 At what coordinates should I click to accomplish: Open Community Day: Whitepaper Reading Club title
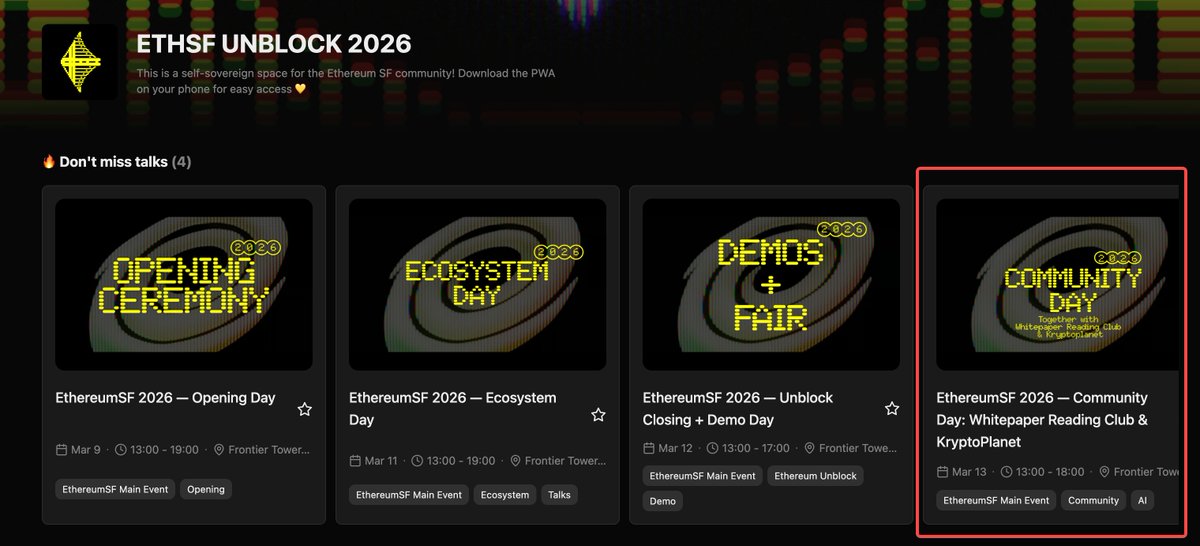point(1042,420)
